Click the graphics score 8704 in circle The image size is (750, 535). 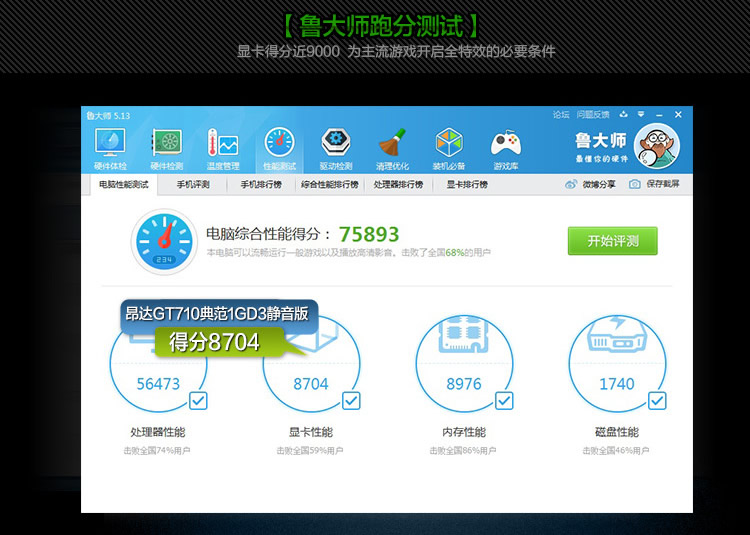click(x=311, y=384)
